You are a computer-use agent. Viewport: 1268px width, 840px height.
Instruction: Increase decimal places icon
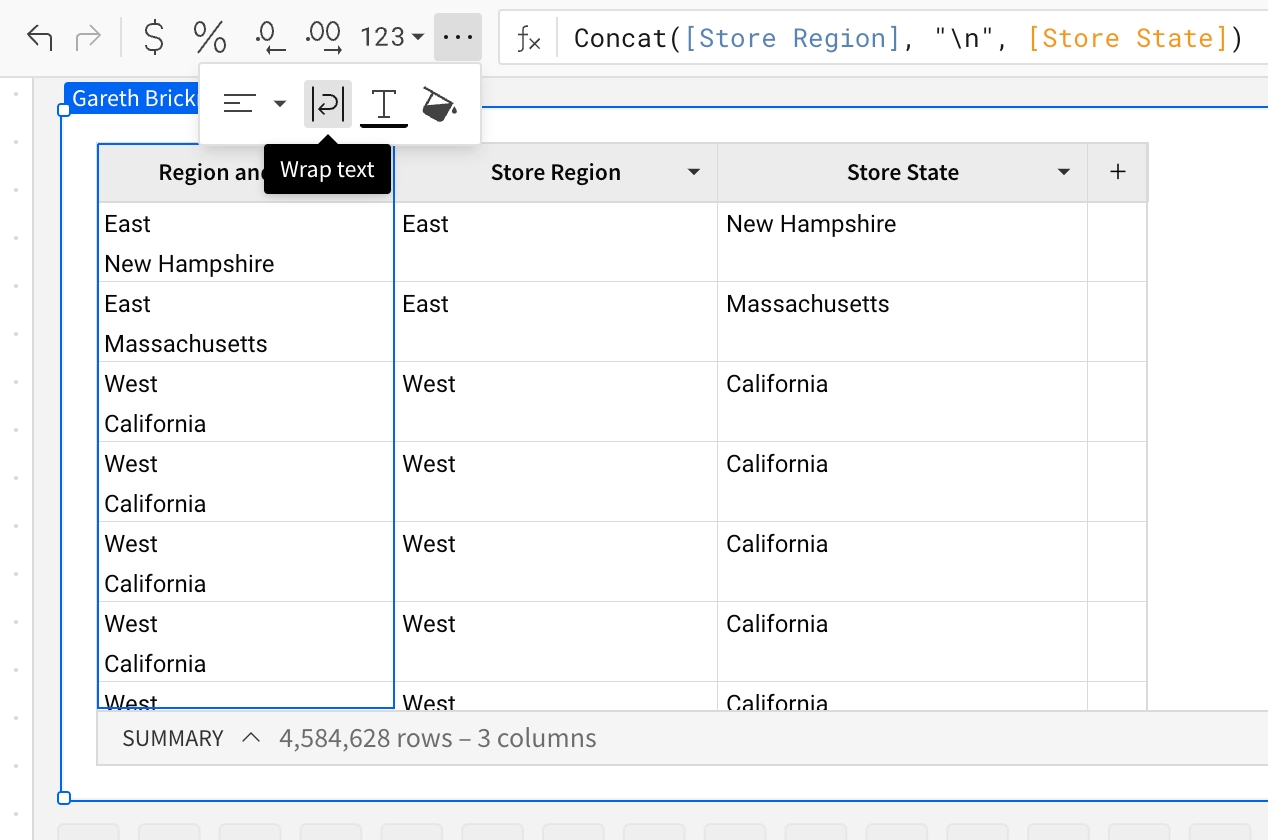[x=324, y=38]
